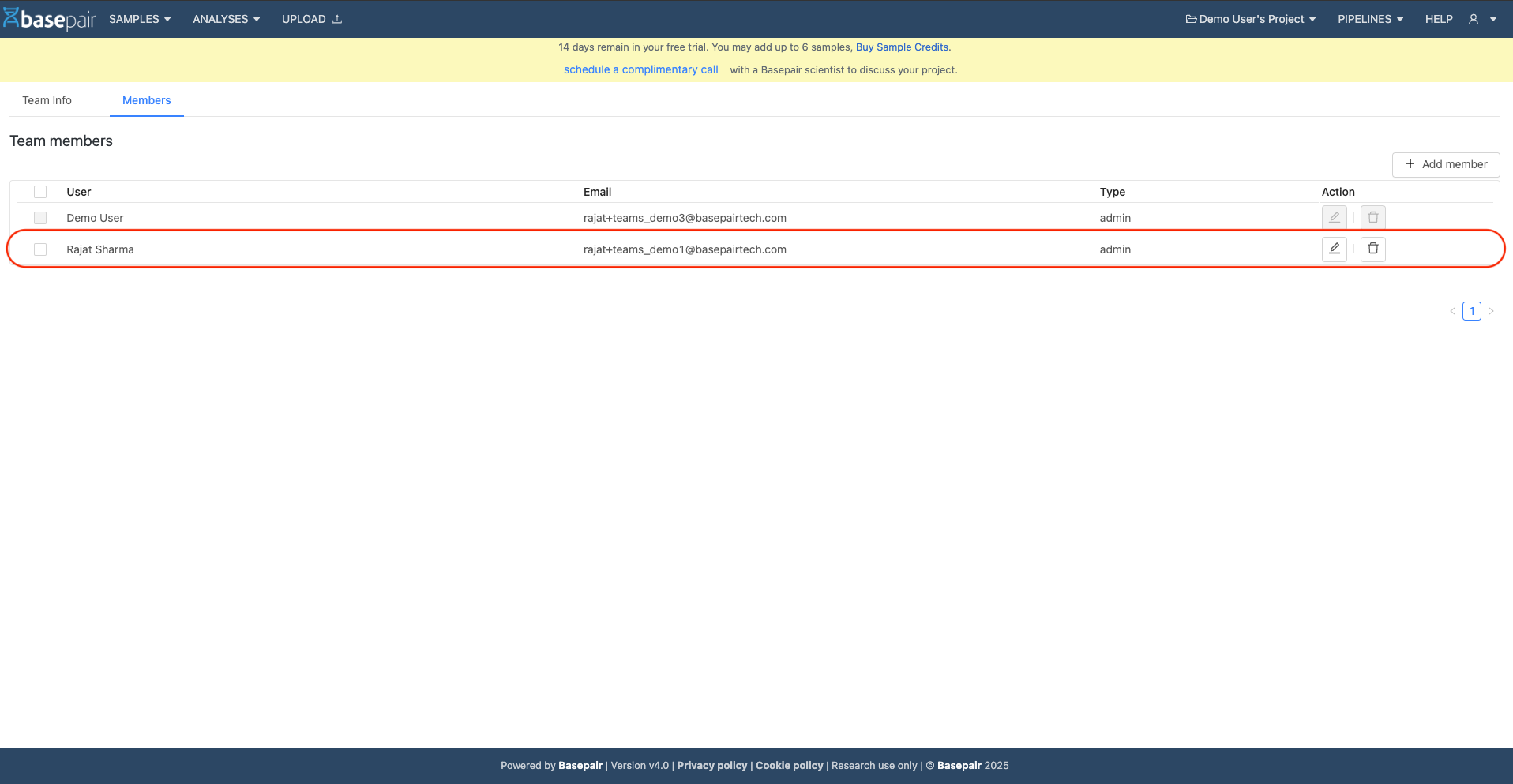
Task: Click schedule a complimentary call link
Action: tap(640, 69)
